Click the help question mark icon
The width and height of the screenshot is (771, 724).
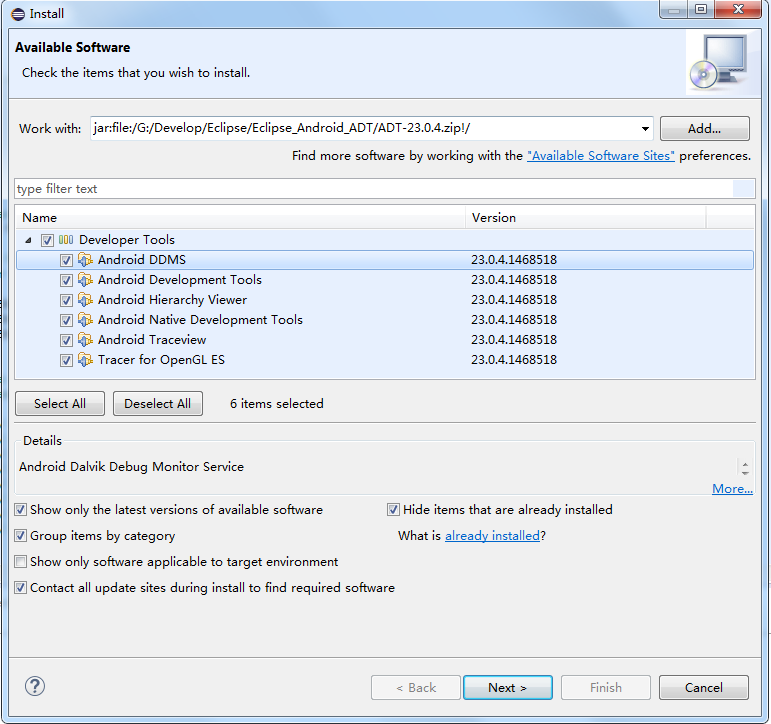coord(35,686)
